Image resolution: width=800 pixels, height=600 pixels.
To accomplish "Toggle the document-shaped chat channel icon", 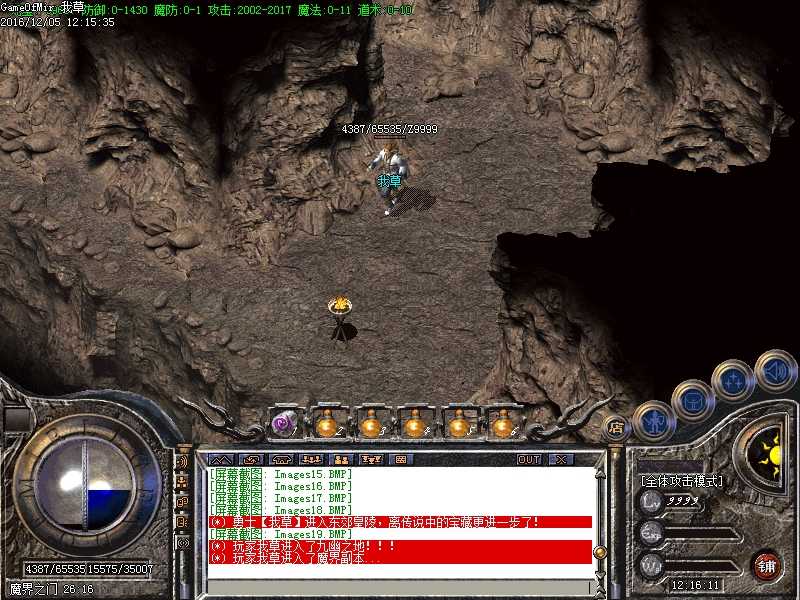I will pyautogui.click(x=183, y=522).
